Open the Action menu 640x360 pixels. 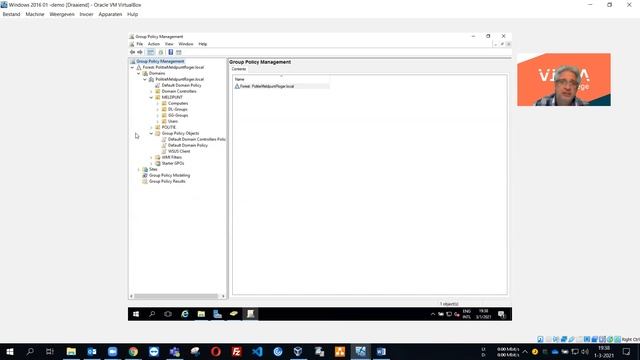pos(153,44)
